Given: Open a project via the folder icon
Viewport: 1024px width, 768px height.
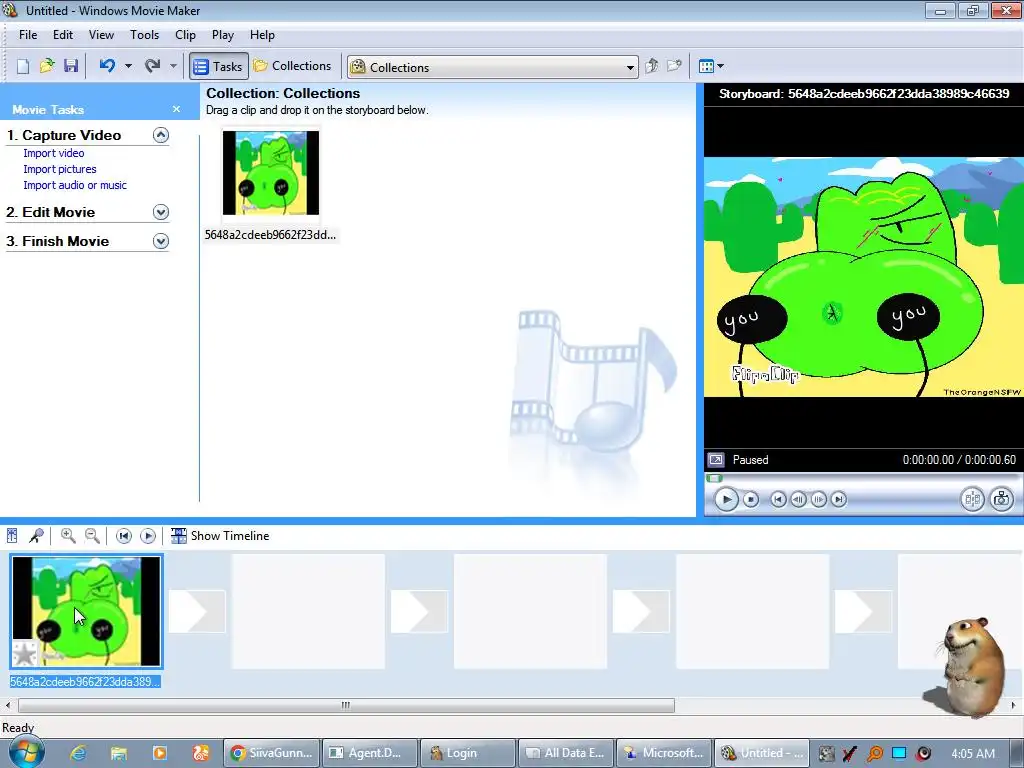Looking at the screenshot, I should (x=47, y=66).
